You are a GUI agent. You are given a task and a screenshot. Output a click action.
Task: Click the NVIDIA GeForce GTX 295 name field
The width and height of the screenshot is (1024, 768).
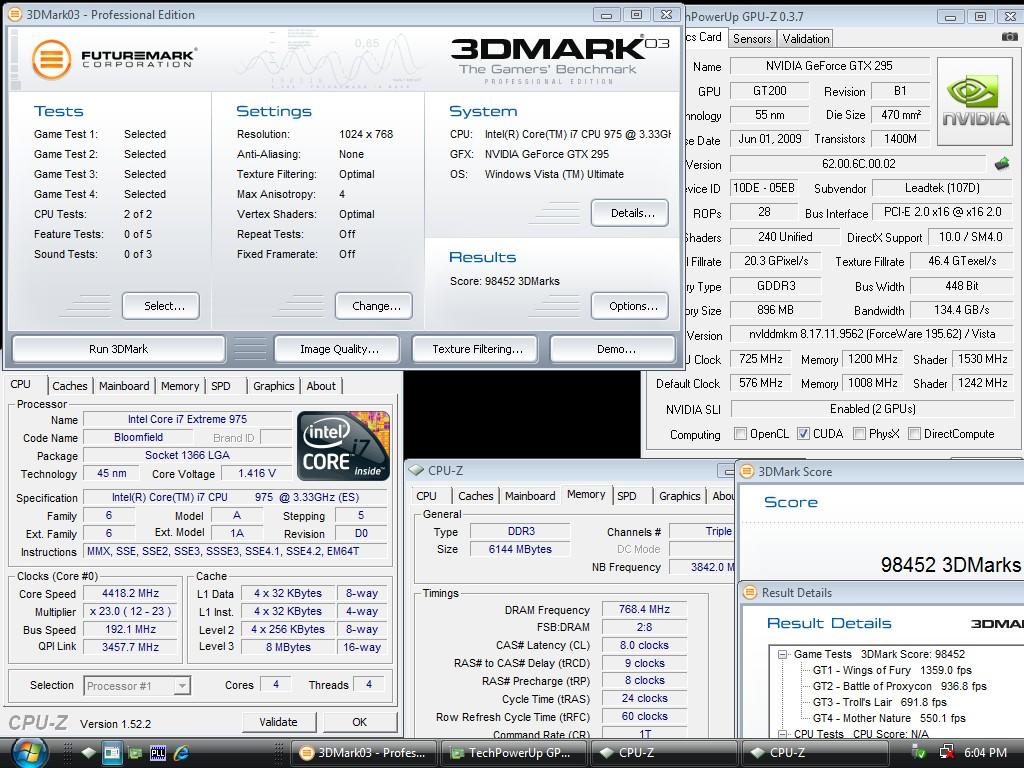[x=829, y=66]
